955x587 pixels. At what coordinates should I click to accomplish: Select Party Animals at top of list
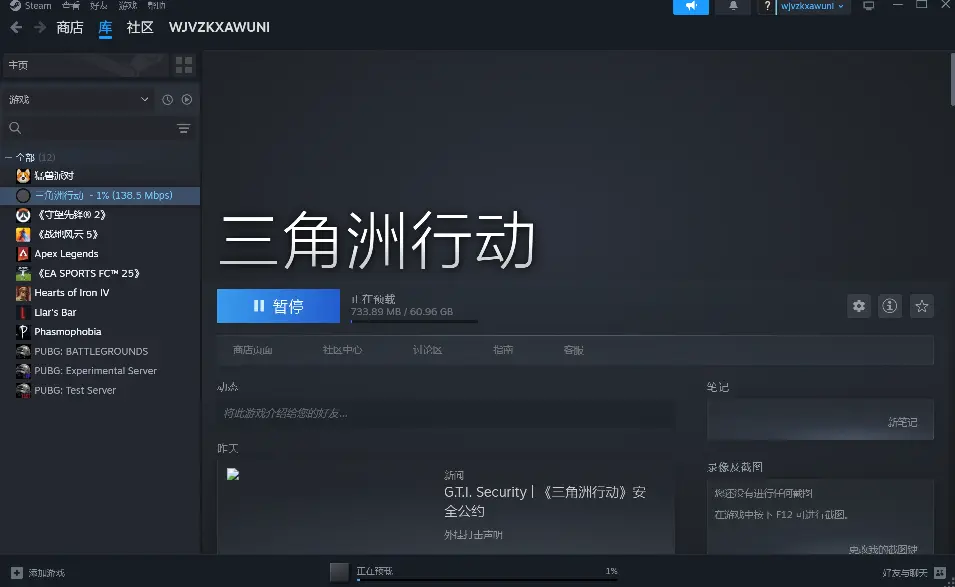100,176
